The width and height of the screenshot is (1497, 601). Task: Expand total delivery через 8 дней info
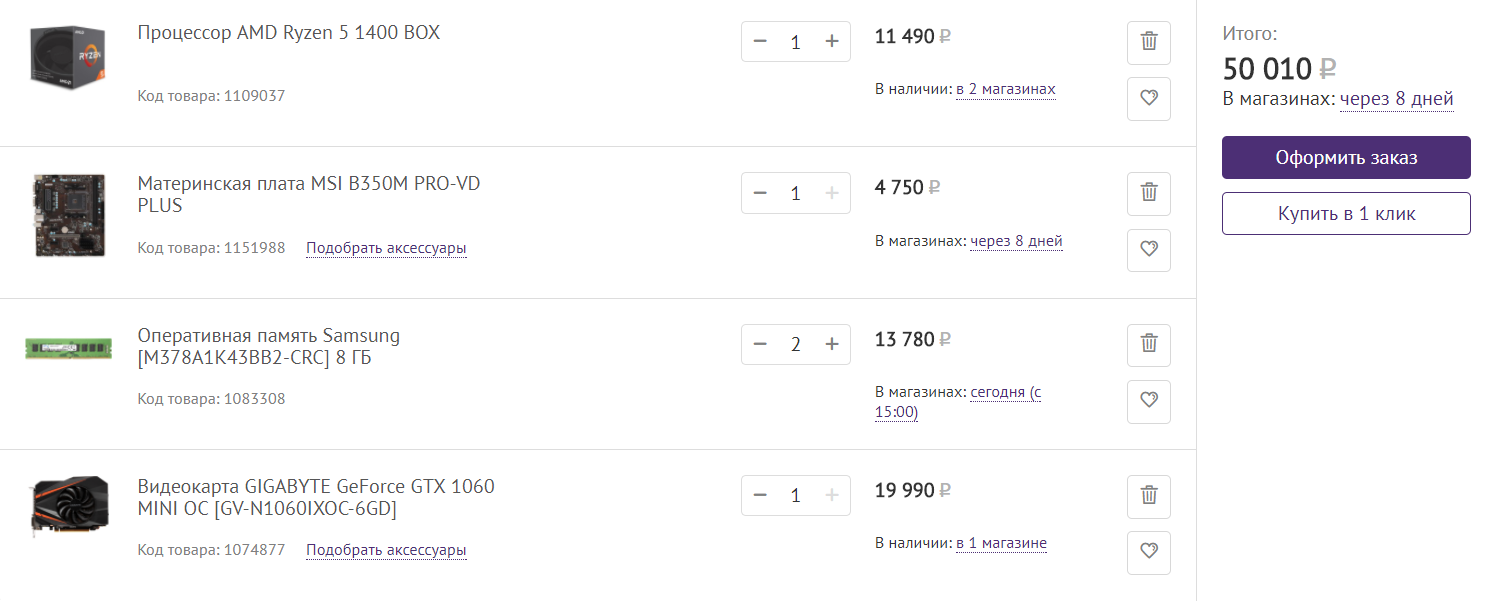(1396, 99)
